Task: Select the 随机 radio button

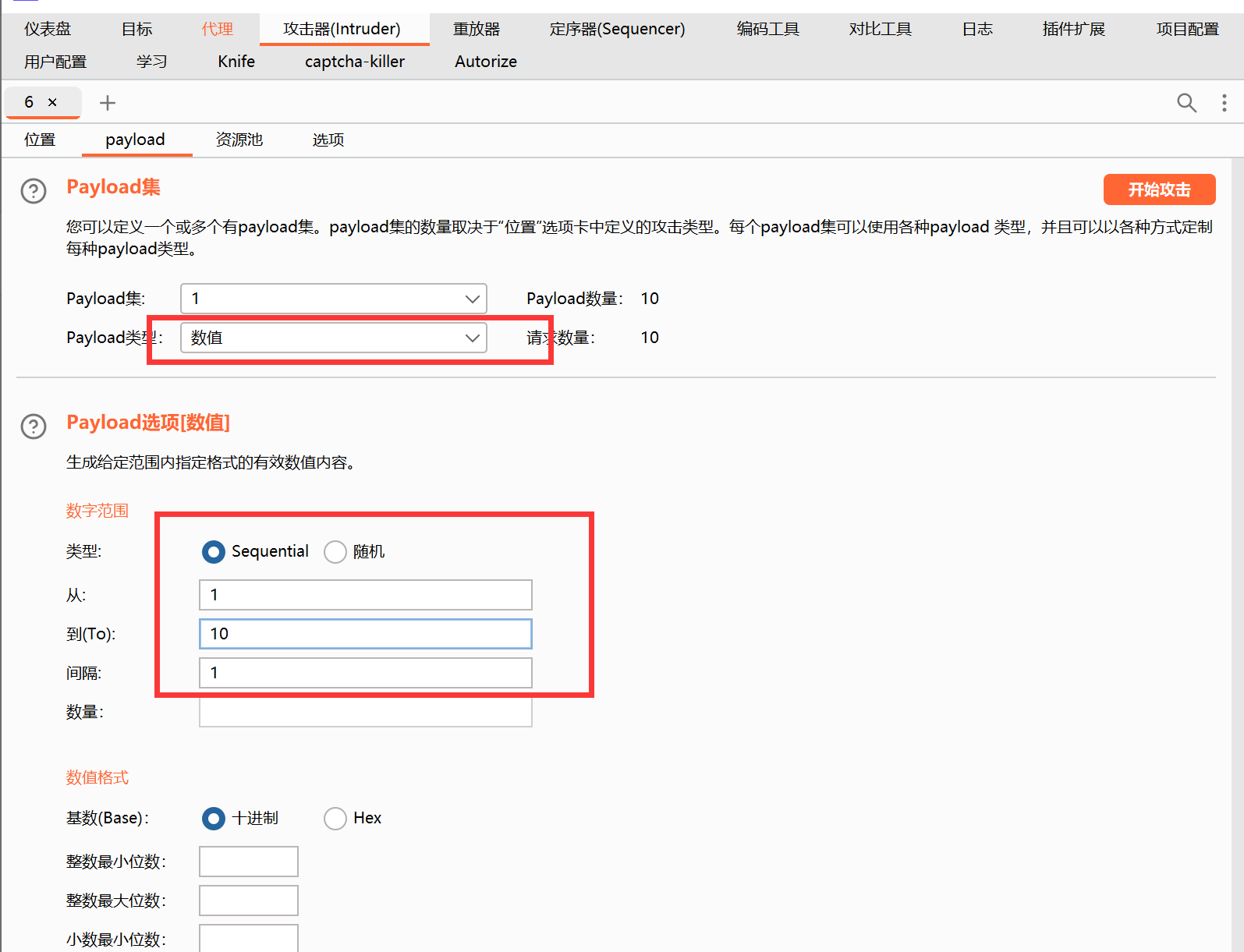Action: pos(335,552)
